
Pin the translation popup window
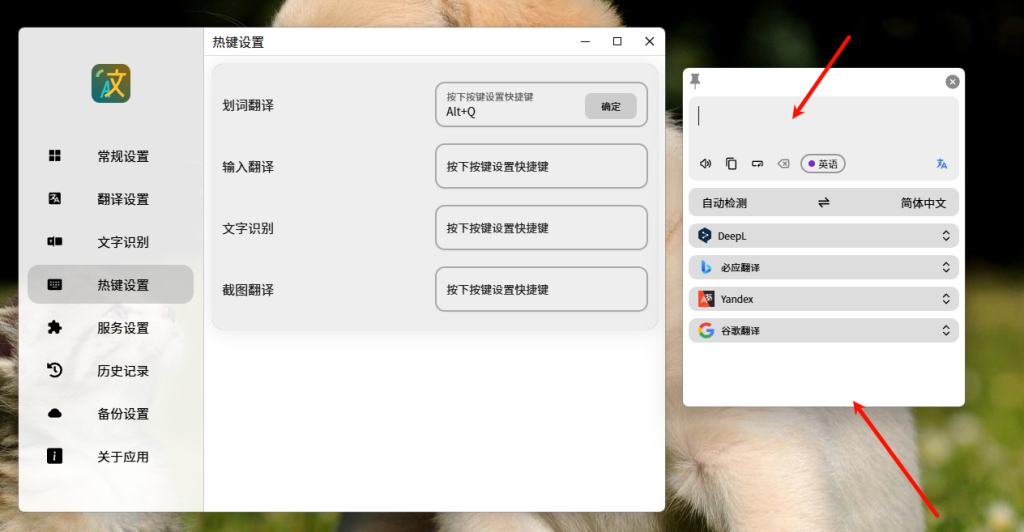[696, 81]
